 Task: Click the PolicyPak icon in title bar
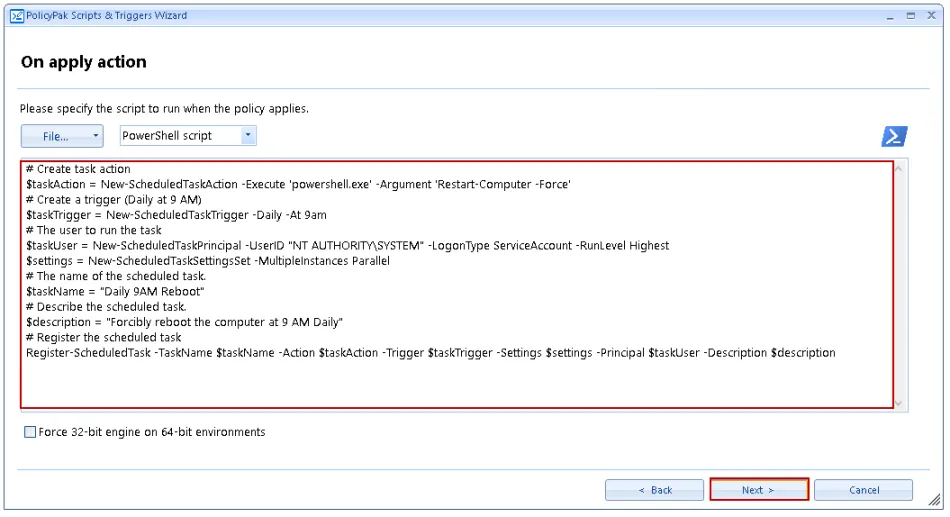pos(17,16)
